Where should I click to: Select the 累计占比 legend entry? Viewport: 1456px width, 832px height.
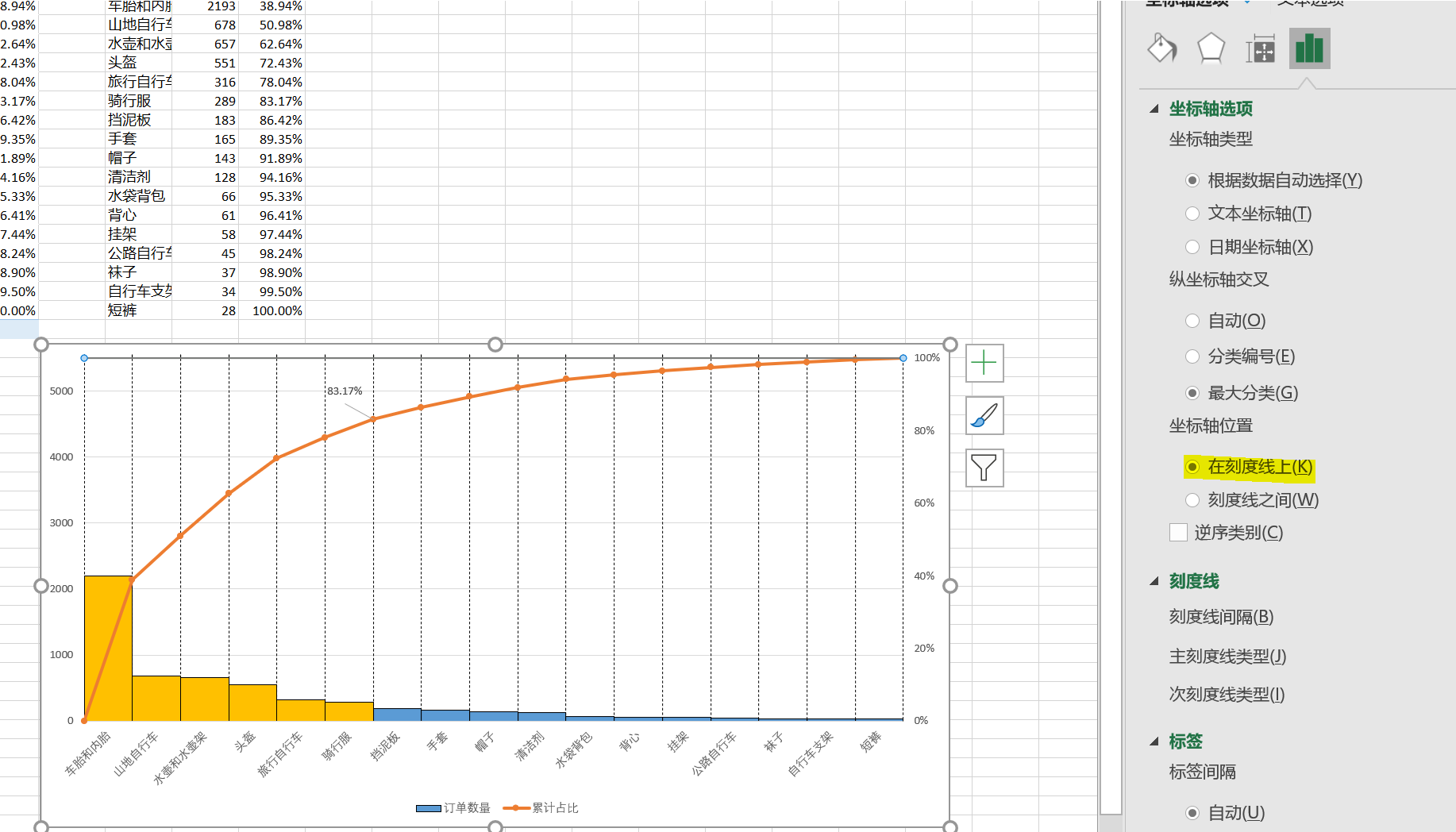[541, 808]
